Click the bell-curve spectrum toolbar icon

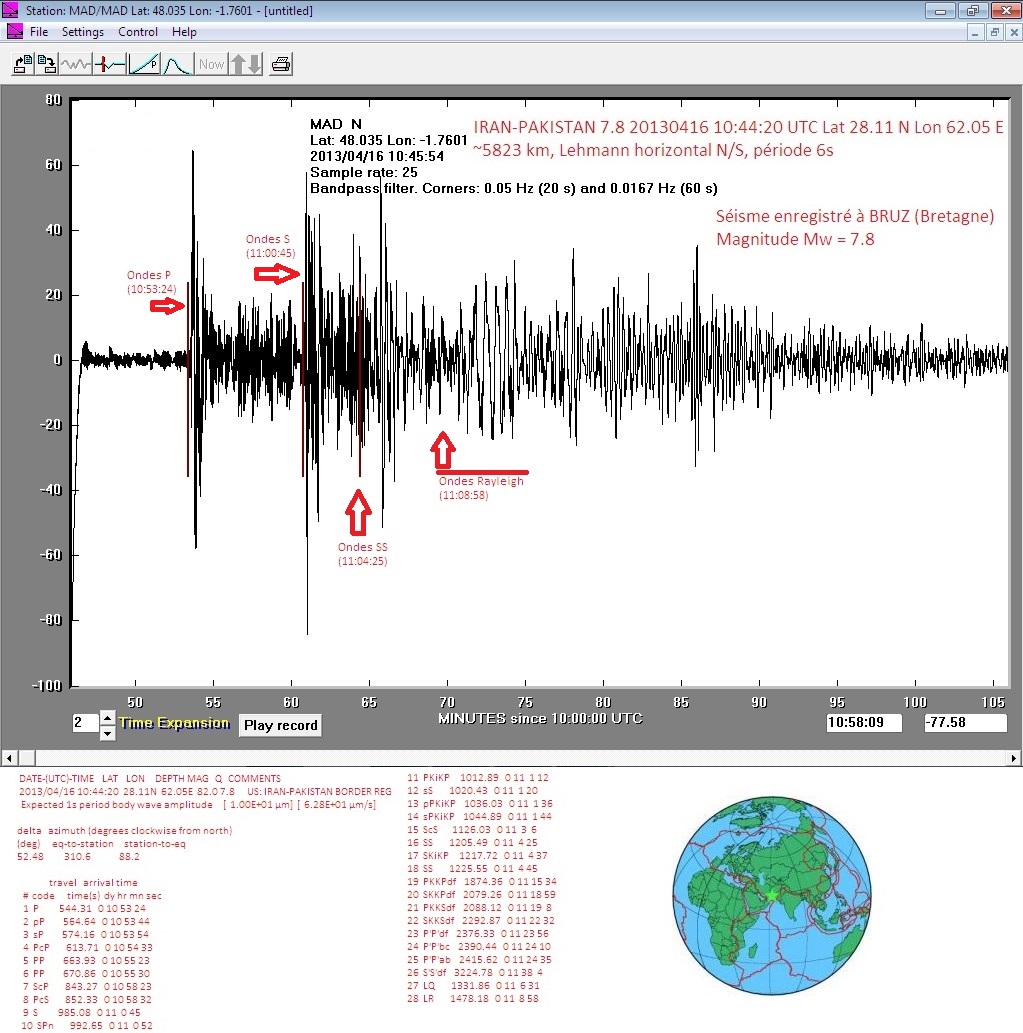point(177,65)
